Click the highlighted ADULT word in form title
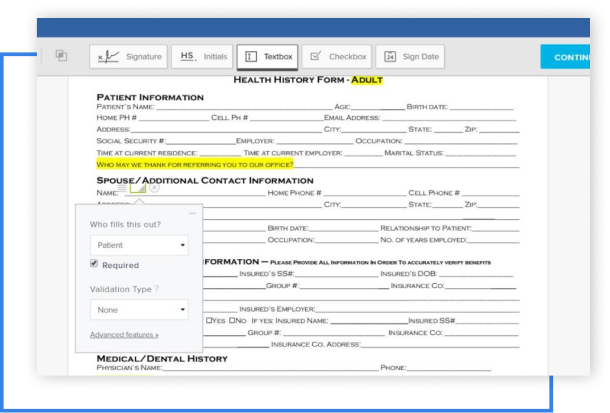Screen dimensions: 610x413 pos(366,79)
